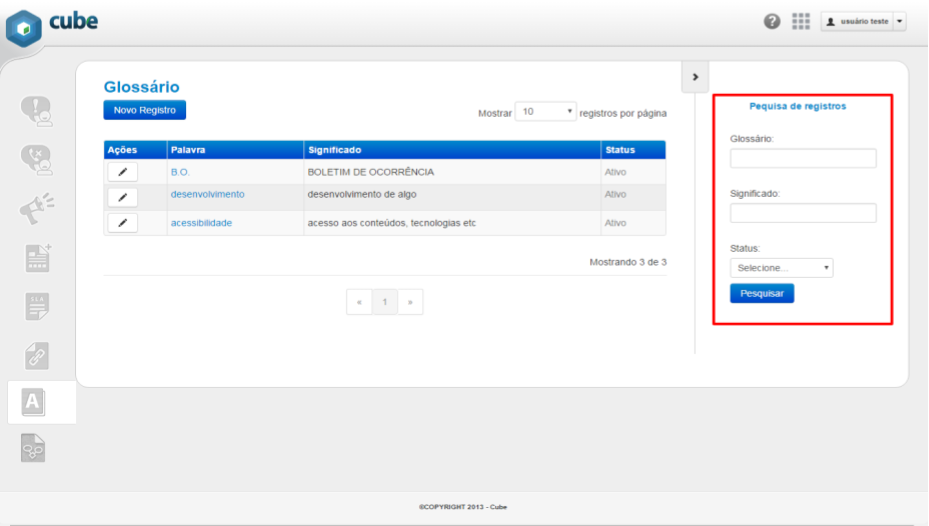
Task: Click the Novo Registro button
Action: coord(145,110)
